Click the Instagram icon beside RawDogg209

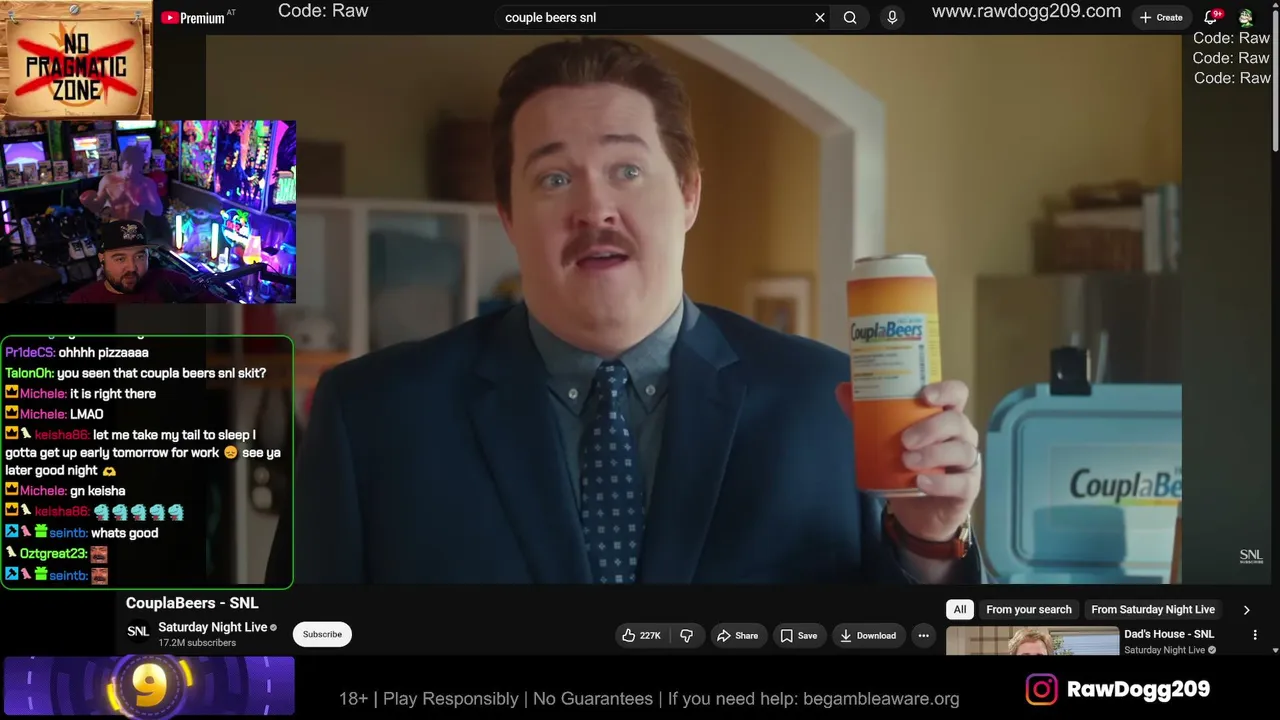click(x=1041, y=689)
